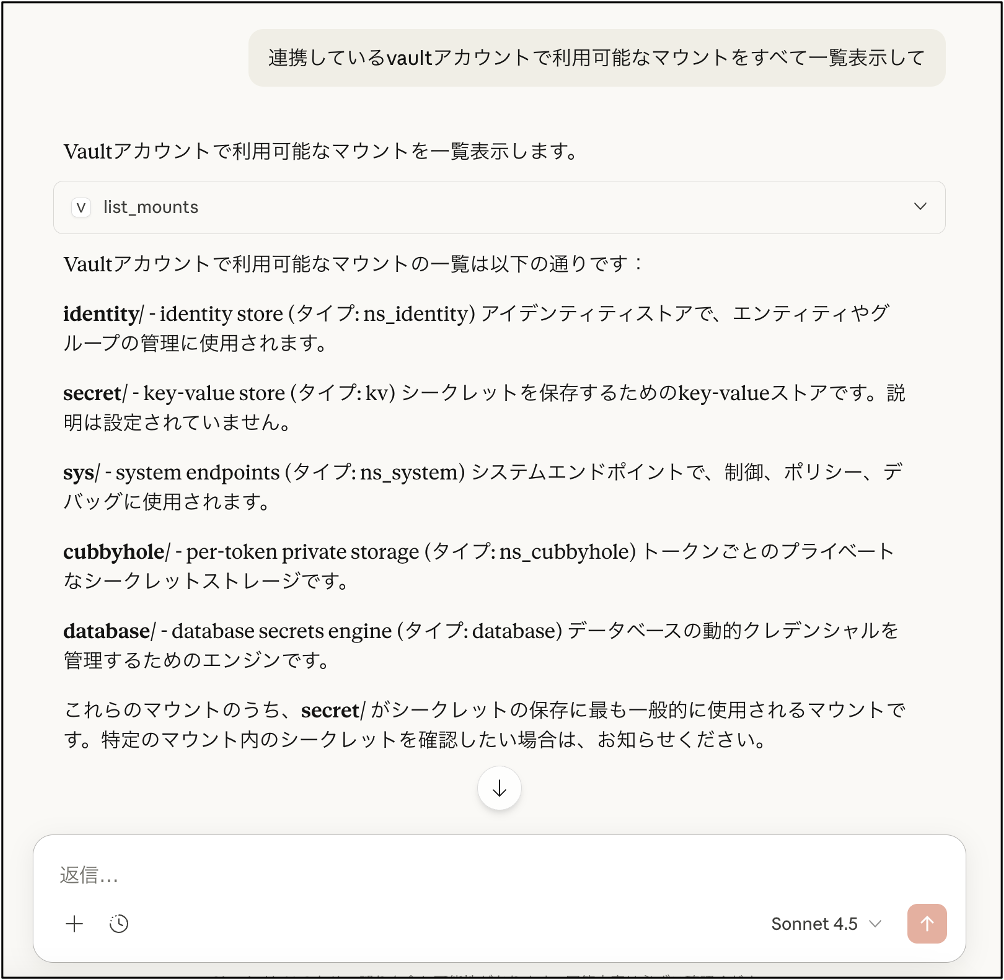Click the bold 'secret/' mount name in list
Screen dimensions: 1004x980
[95, 393]
